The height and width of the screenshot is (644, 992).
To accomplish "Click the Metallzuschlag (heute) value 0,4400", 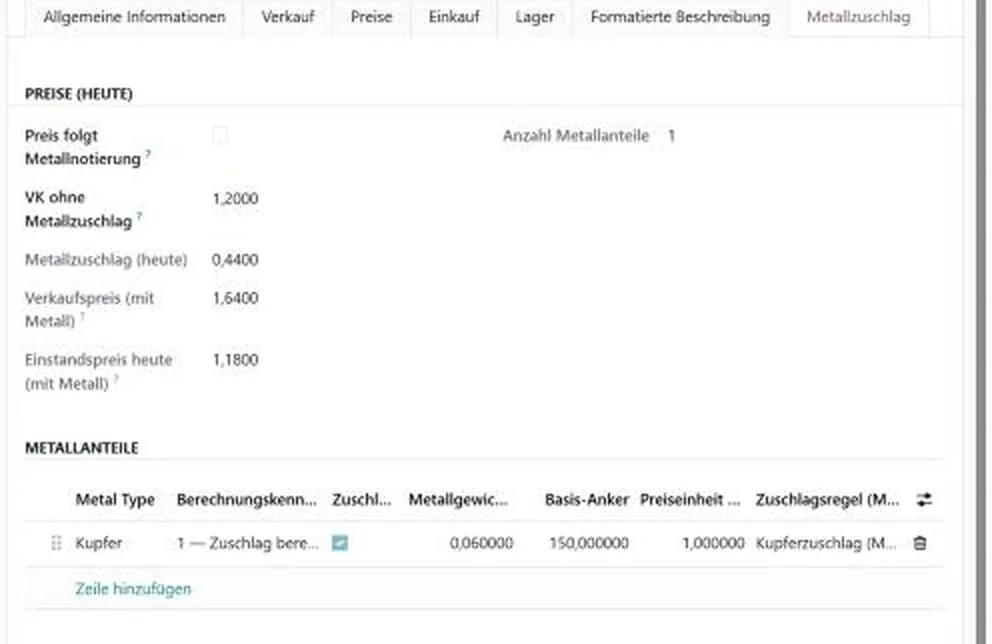I will [235, 259].
